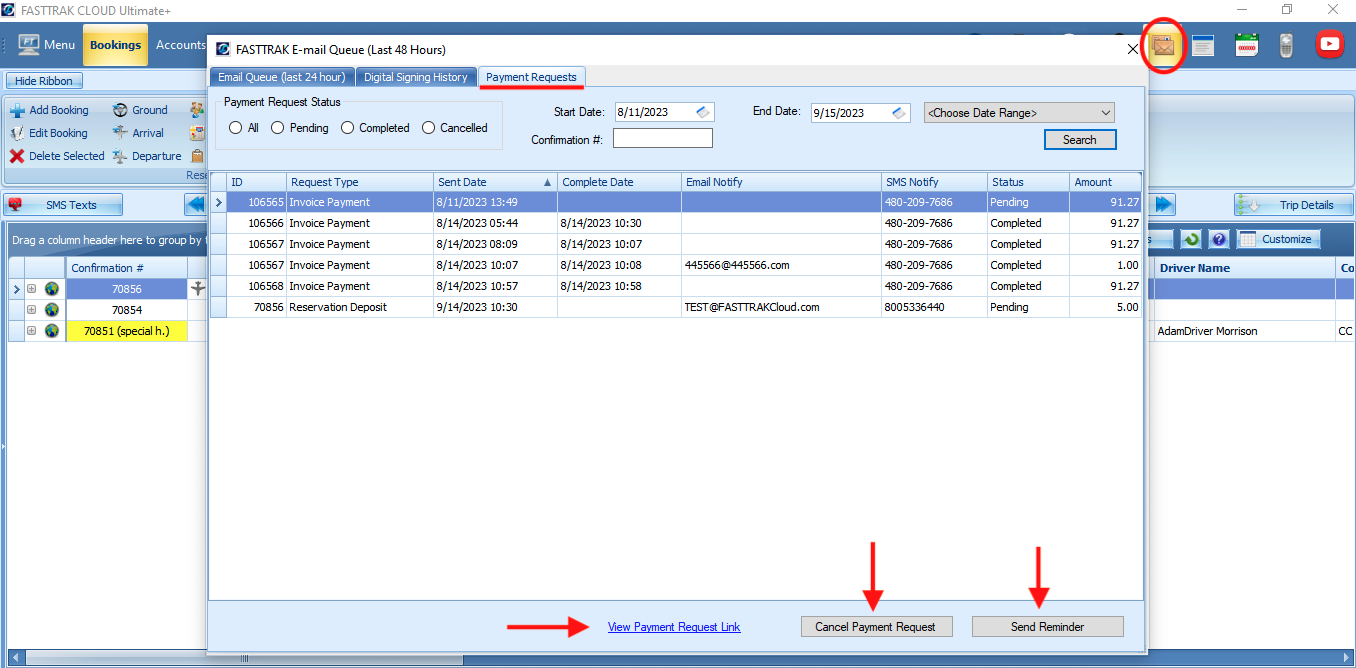Expand booking row 70851 special h.
Image resolution: width=1356 pixels, height=668 pixels.
click(x=31, y=331)
